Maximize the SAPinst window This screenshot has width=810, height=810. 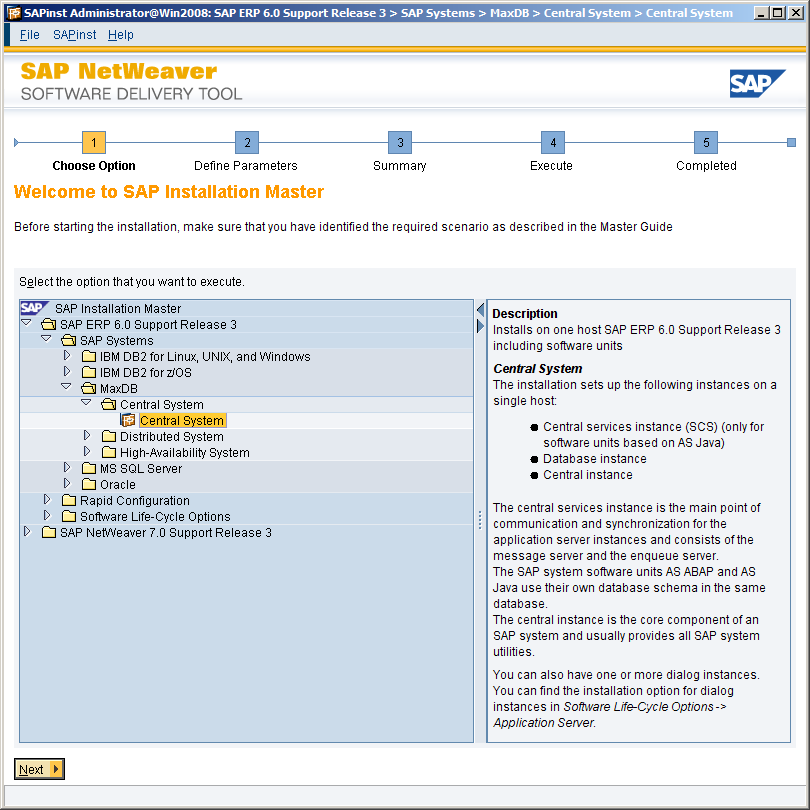tap(777, 13)
